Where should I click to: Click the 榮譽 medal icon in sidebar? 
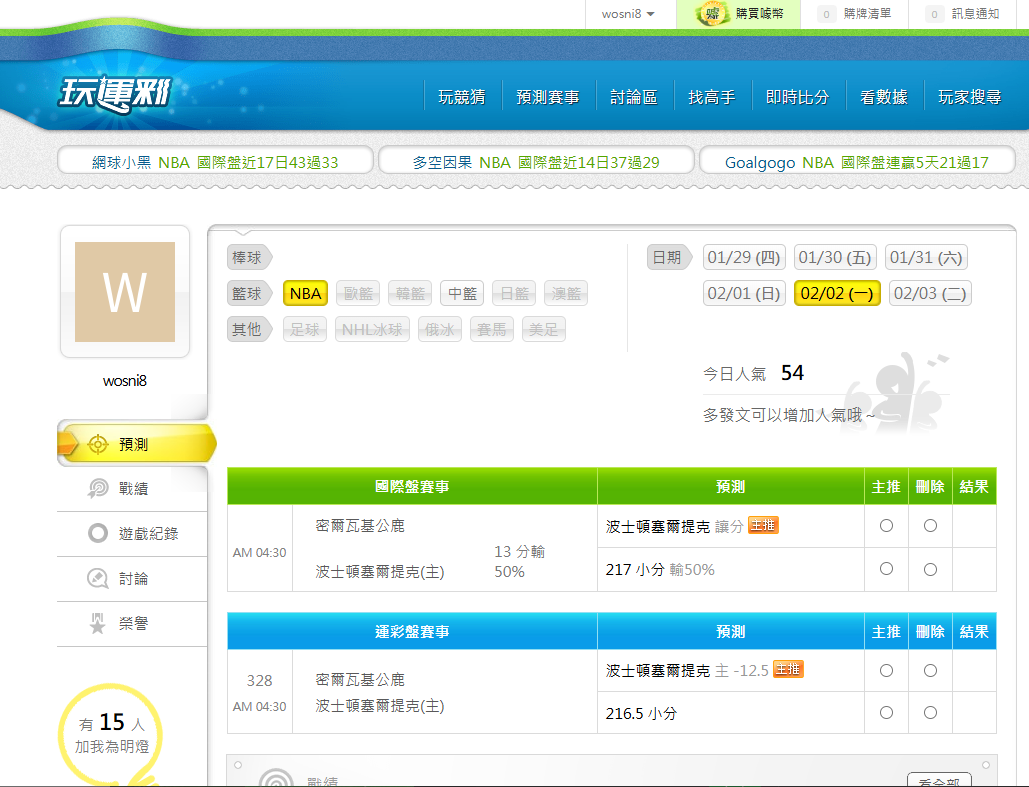[98, 624]
